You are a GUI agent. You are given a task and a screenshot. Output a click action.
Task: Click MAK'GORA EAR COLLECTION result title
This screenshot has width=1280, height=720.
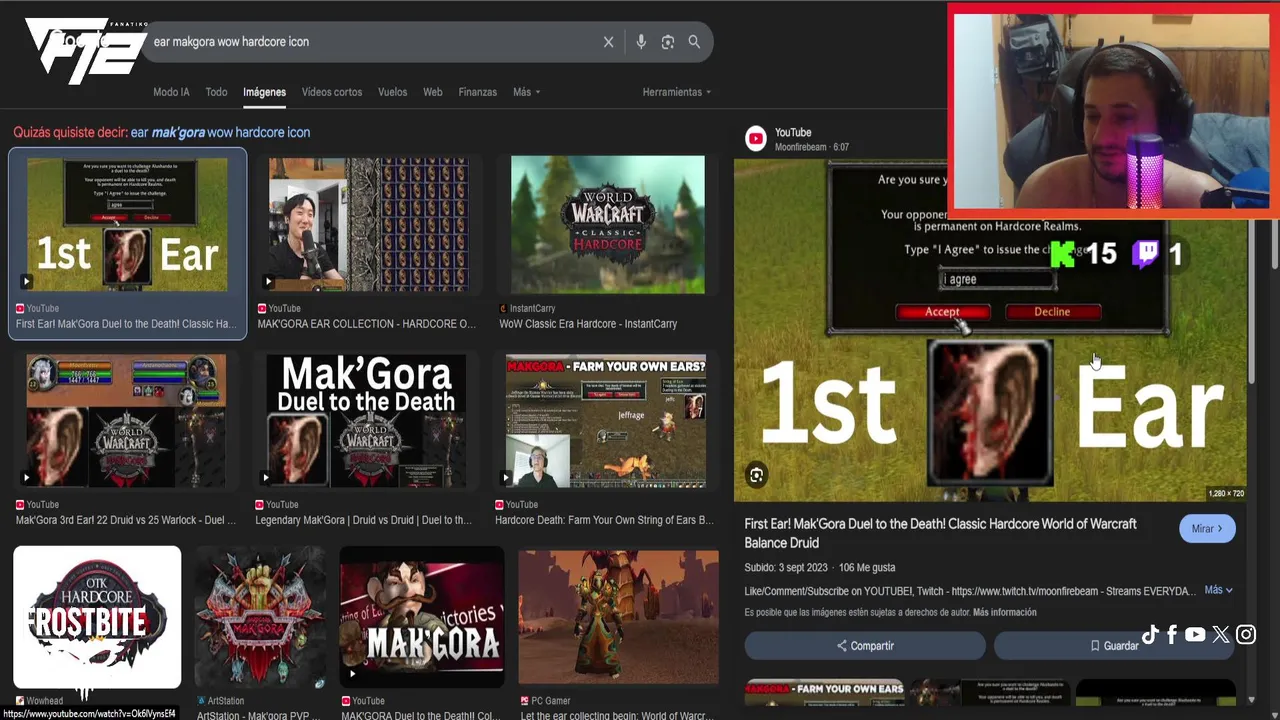366,324
